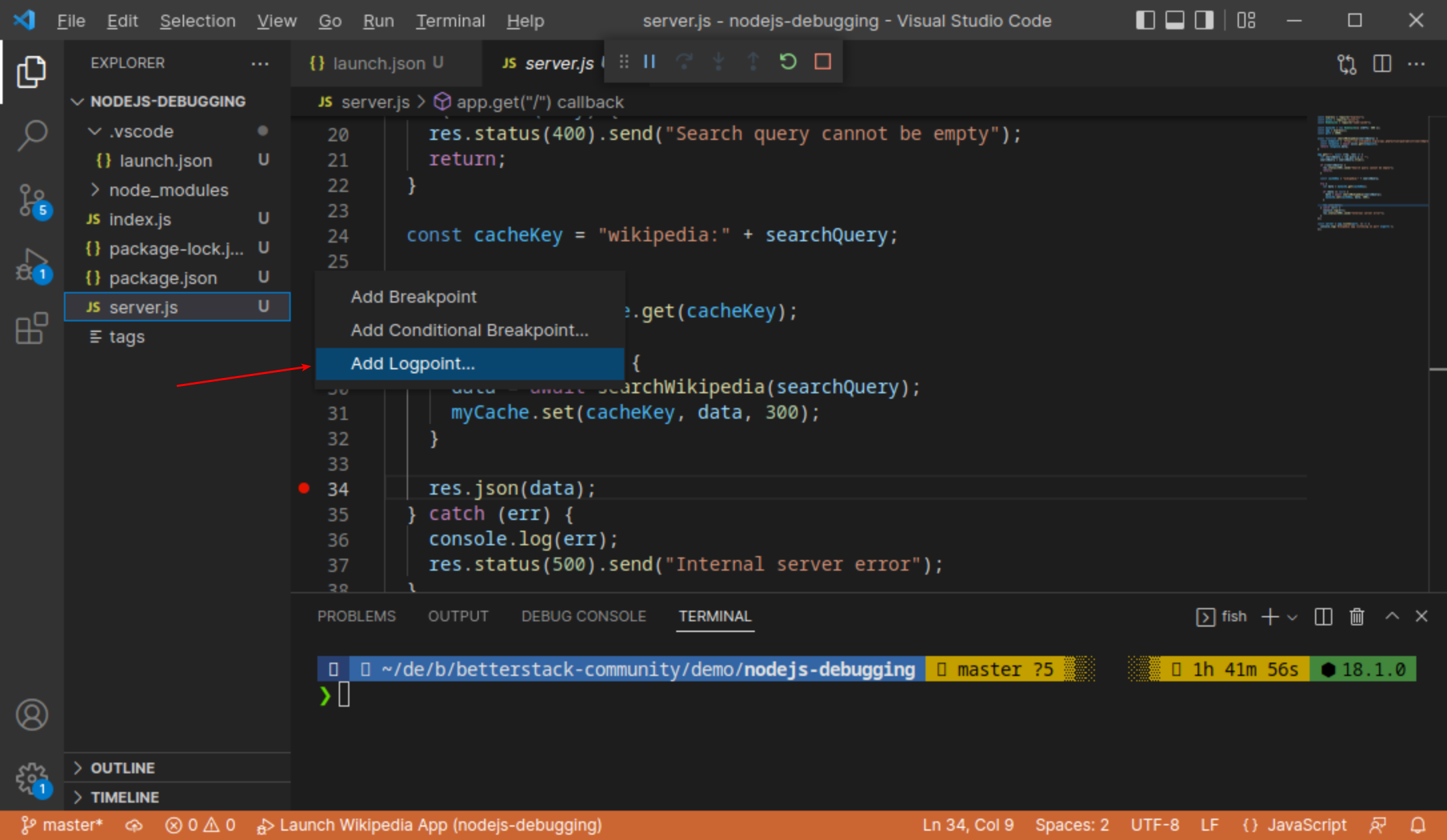Stop the debug session with red square
This screenshot has width=1447, height=840.
coord(822,61)
